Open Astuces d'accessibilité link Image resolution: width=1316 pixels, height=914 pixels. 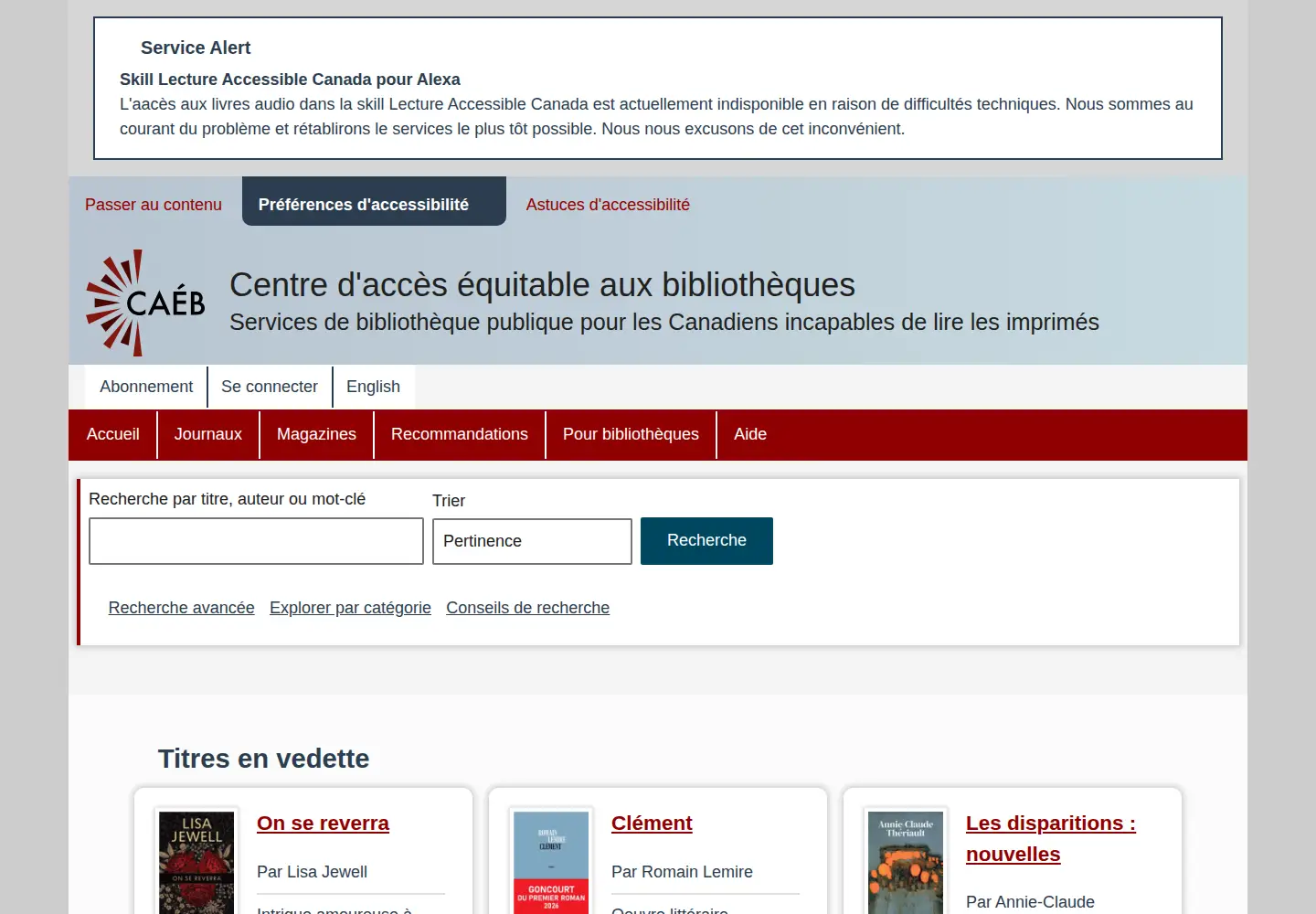(608, 205)
